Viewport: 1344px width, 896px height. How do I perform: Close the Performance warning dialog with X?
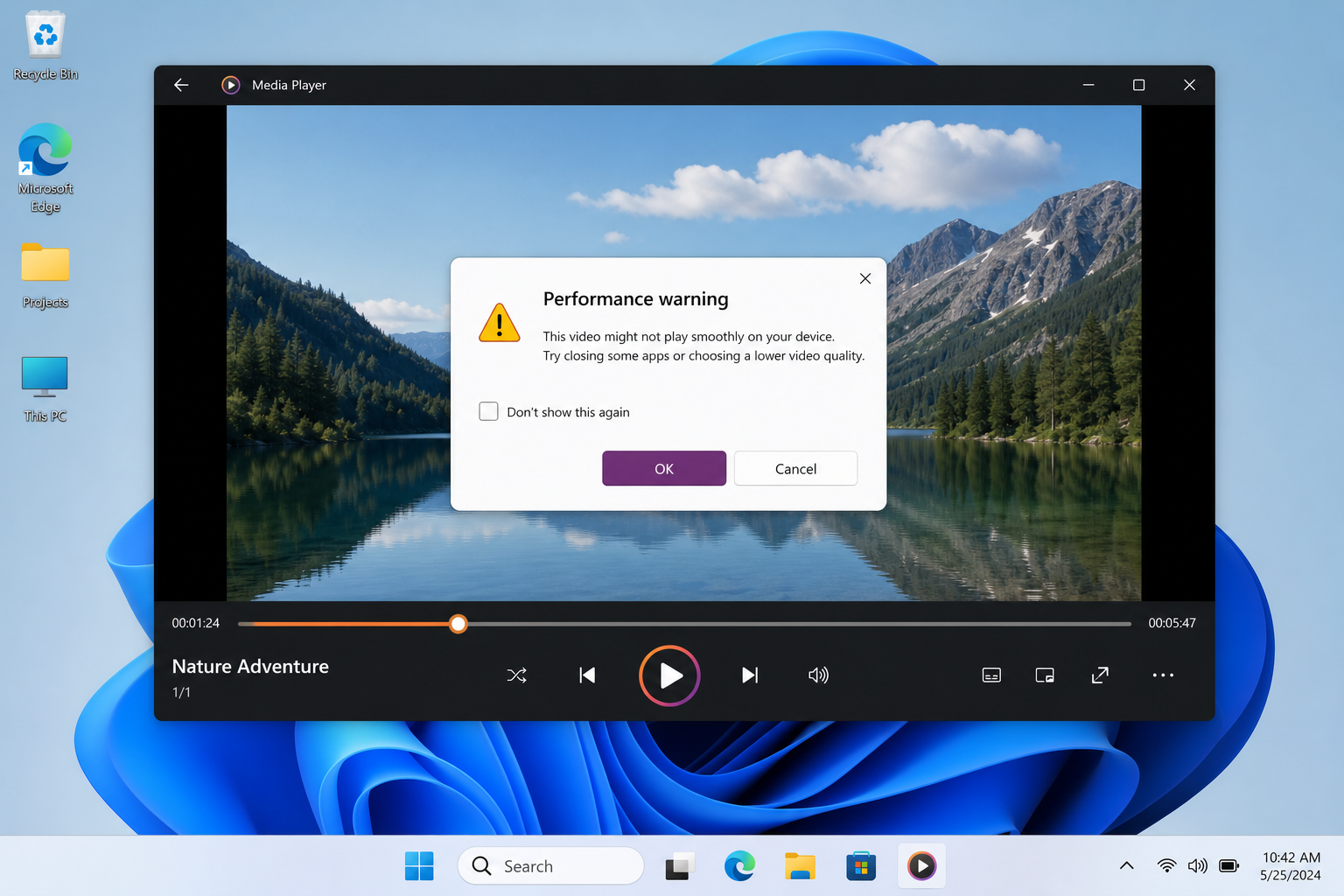tap(865, 278)
